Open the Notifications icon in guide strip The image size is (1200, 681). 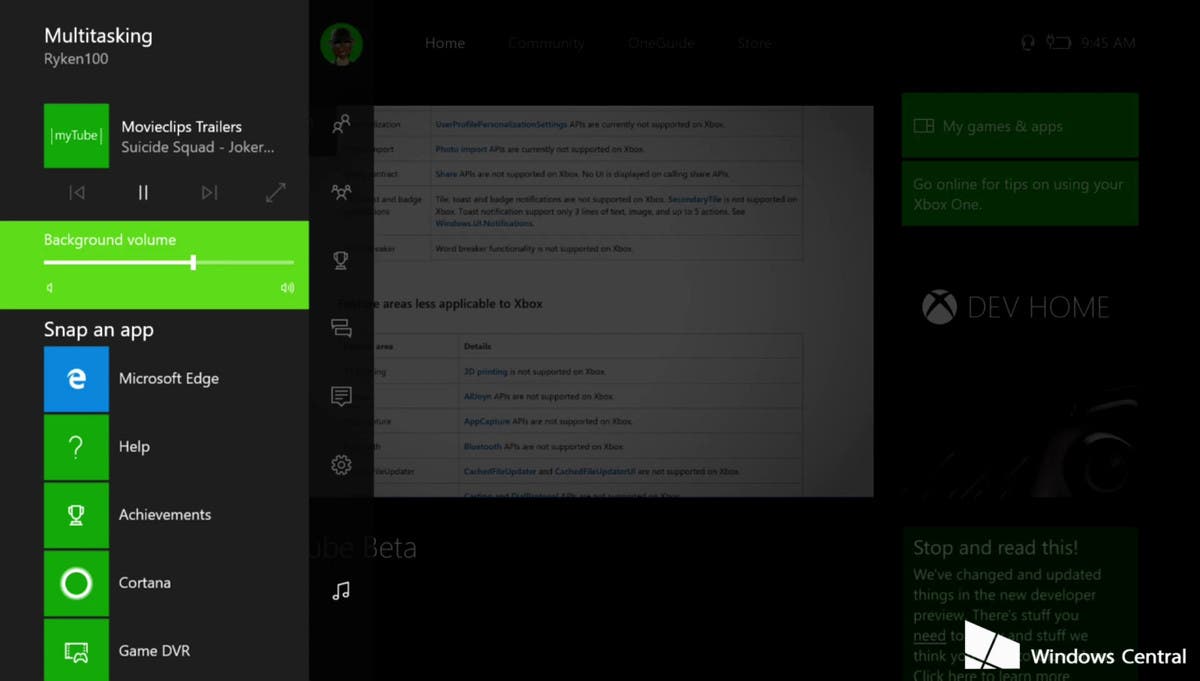pos(341,397)
